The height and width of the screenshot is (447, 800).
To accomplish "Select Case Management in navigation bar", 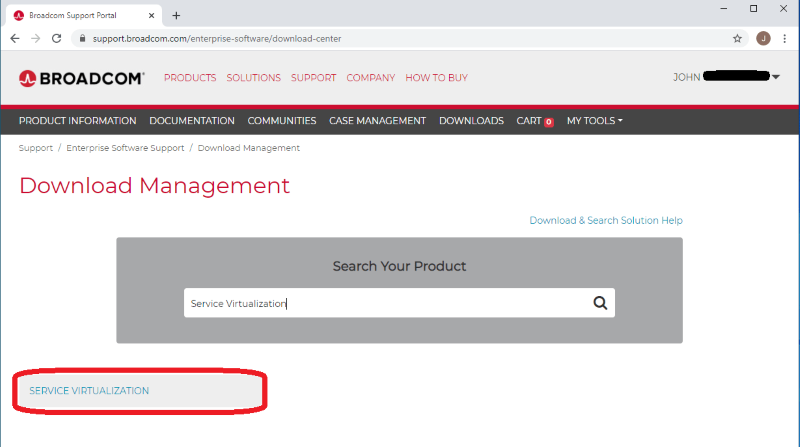I will click(377, 121).
